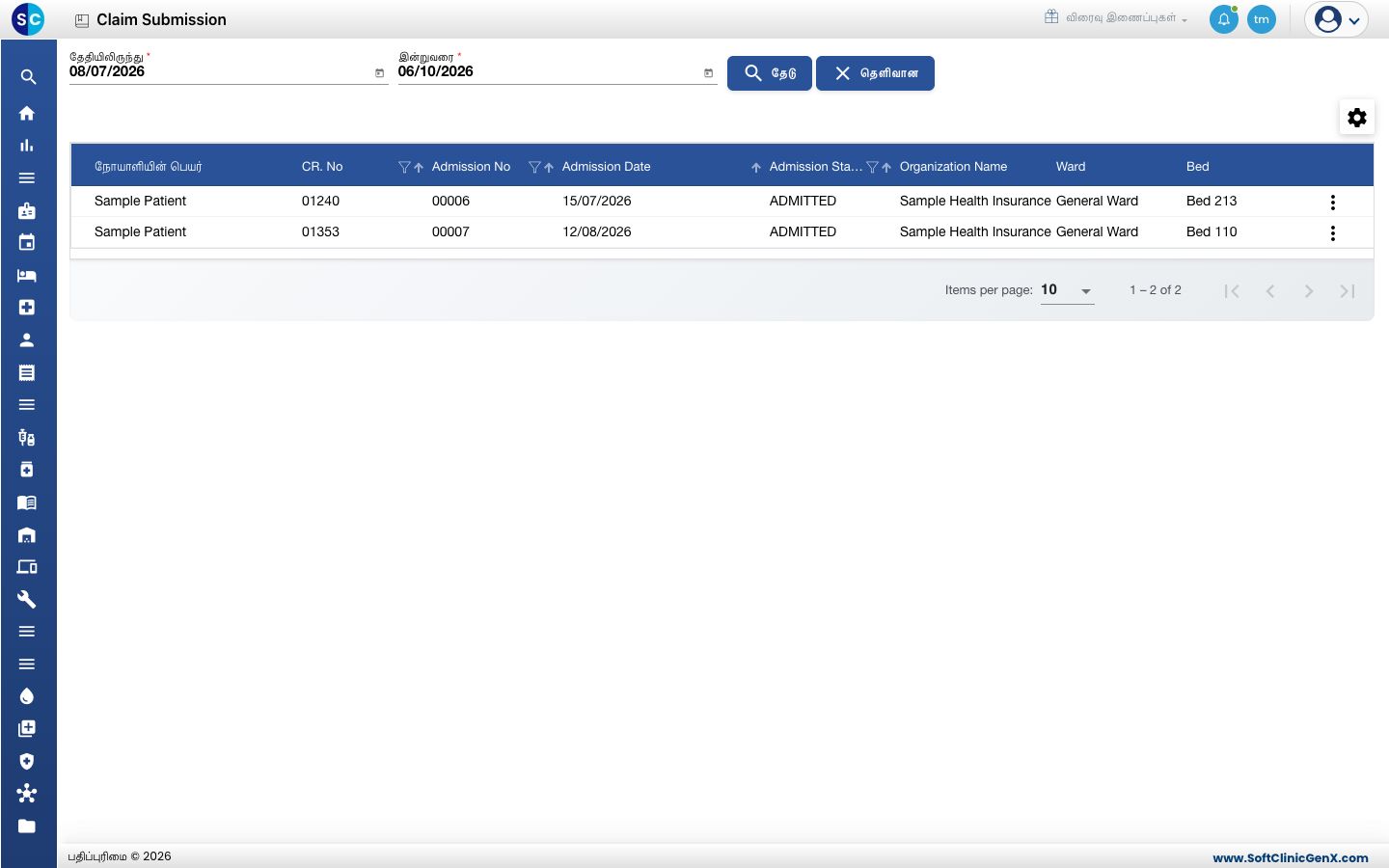Open the folder icon in the sidebar

27,826
